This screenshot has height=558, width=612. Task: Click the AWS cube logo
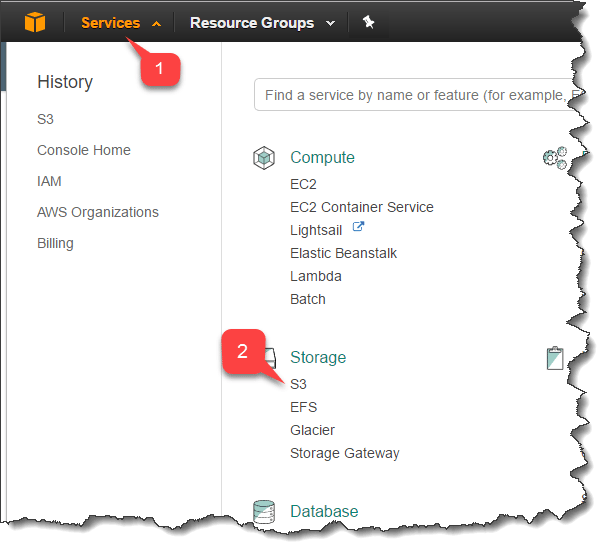point(35,22)
